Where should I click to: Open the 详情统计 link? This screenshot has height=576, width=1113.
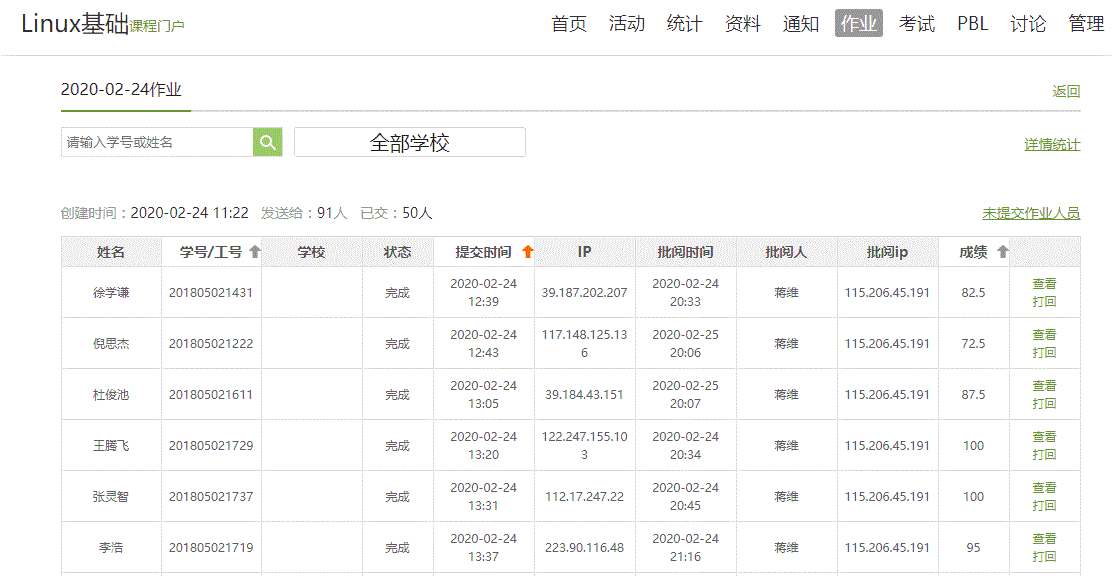pyautogui.click(x=1052, y=145)
